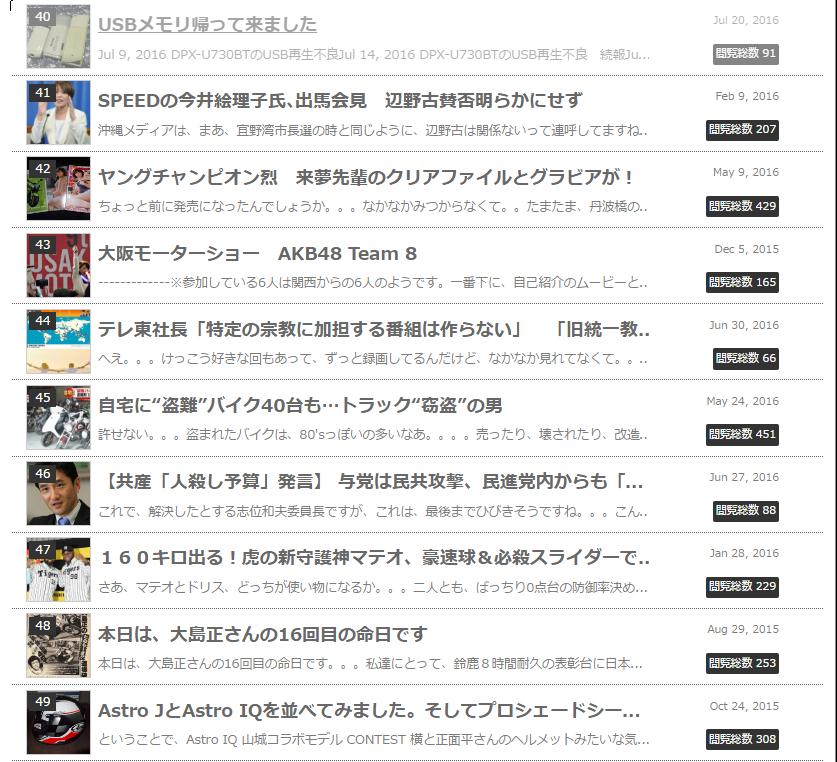This screenshot has height=762, width=837.
Task: Open thumbnail numbered 42 magazine photo
Action: 58,188
